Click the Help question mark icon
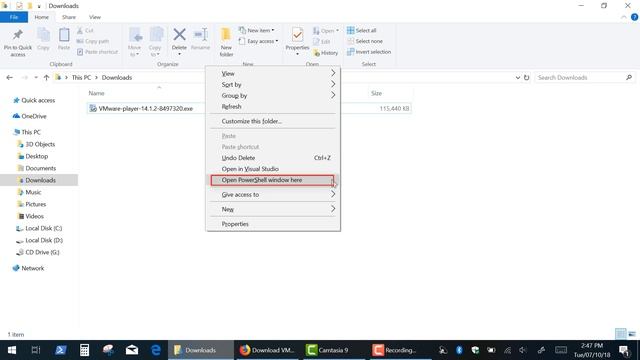This screenshot has height=360, width=640. click(634, 17)
